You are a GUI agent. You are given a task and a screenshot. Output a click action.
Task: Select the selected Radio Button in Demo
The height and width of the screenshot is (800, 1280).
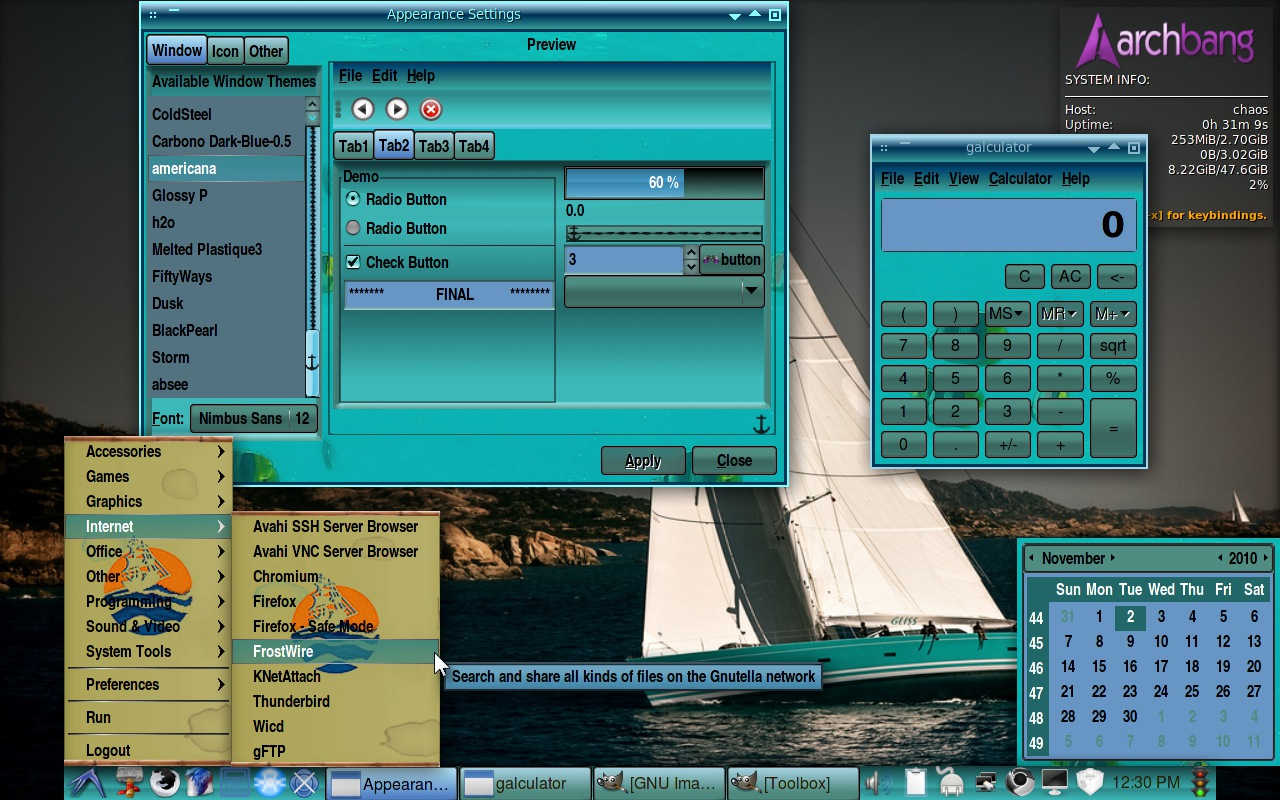(x=353, y=199)
